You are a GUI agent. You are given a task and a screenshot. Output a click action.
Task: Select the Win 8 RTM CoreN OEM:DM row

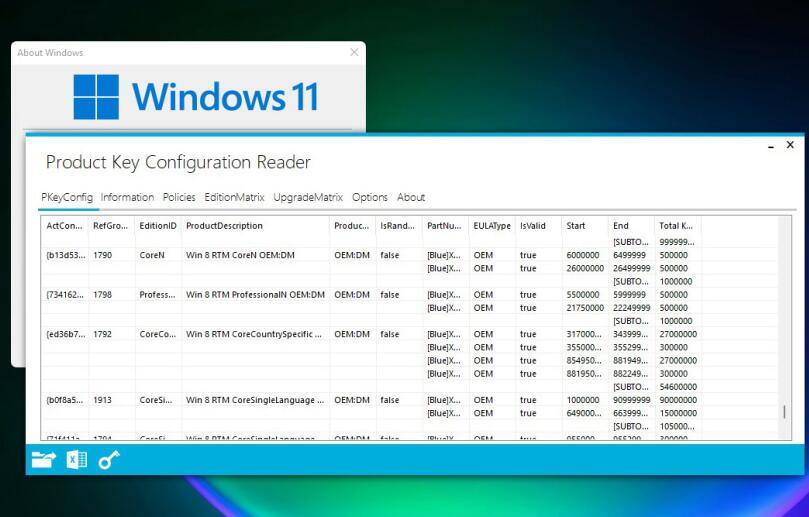pos(410,255)
